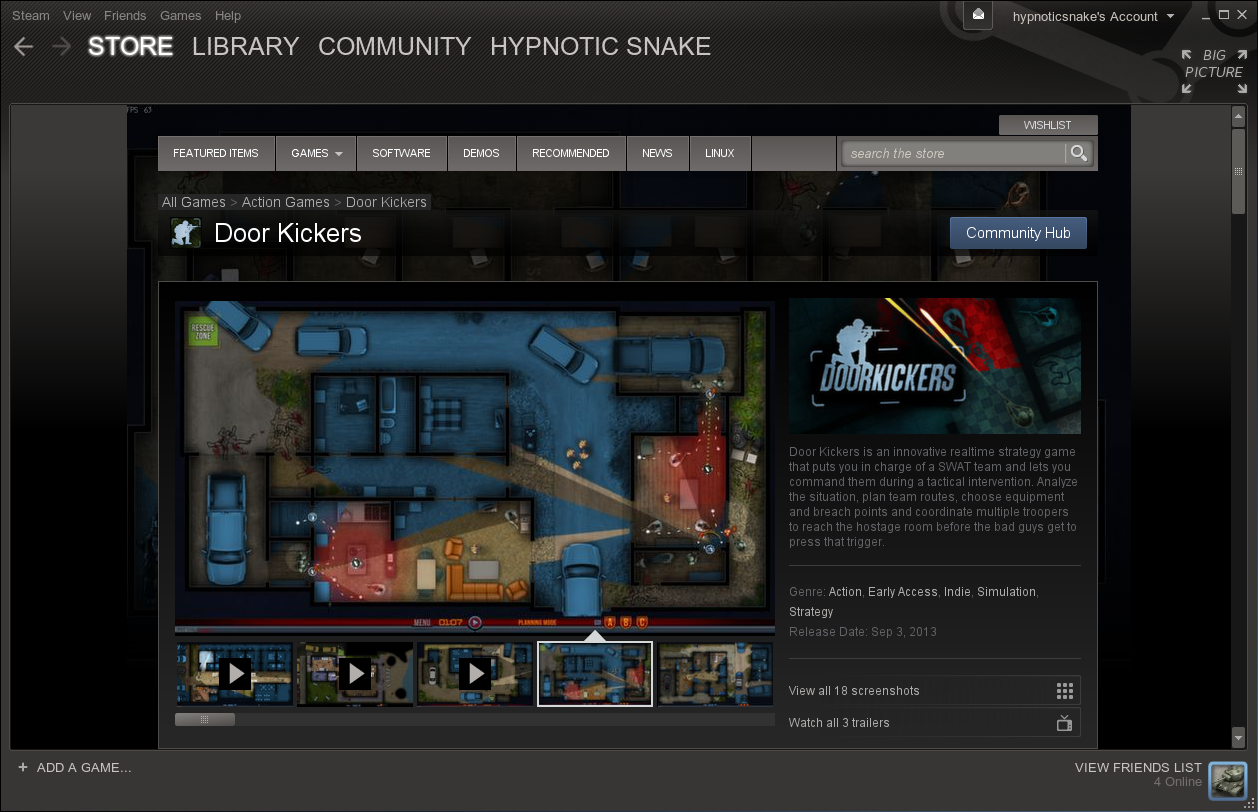Viewport: 1258px width, 812px height.
Task: Click the plus icon beside Add a Game
Action: (x=23, y=768)
